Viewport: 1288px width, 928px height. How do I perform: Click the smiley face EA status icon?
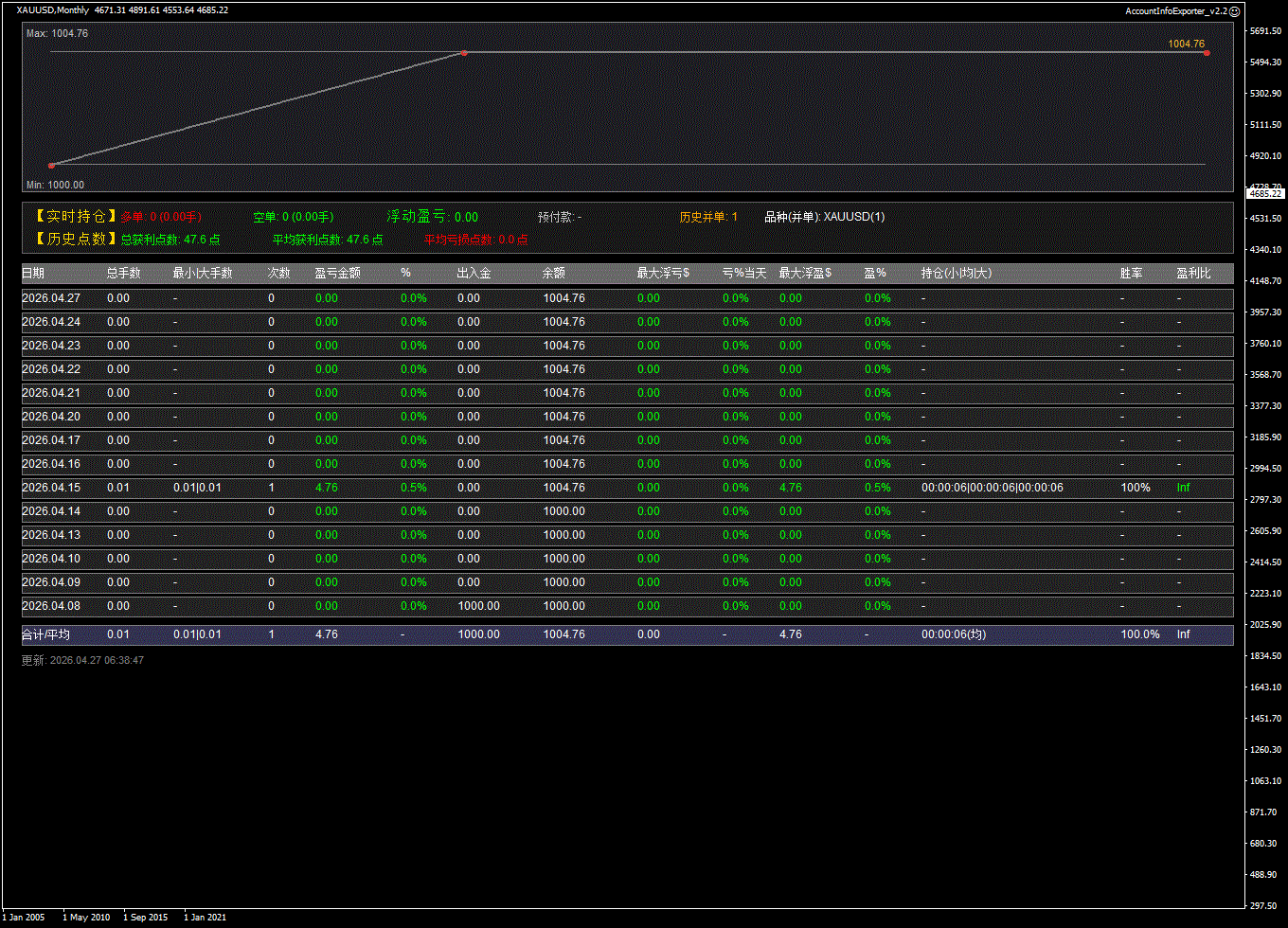(x=1234, y=10)
